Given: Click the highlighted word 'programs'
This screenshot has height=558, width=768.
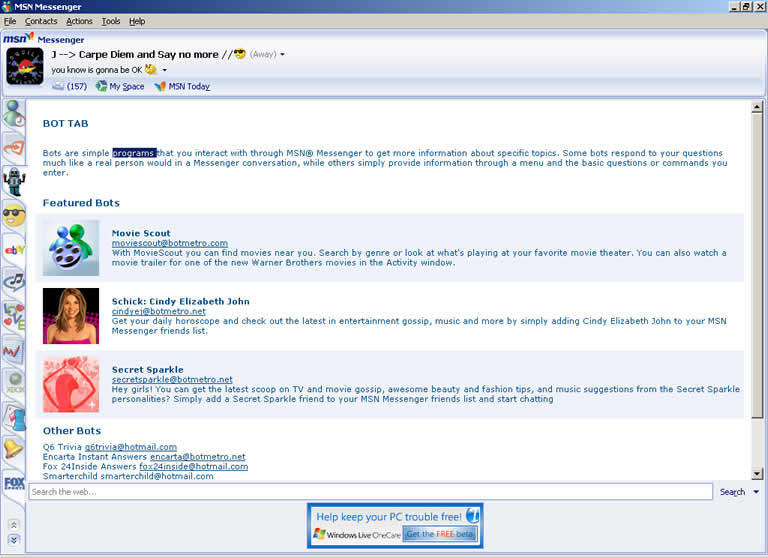Looking at the screenshot, I should tap(134, 153).
